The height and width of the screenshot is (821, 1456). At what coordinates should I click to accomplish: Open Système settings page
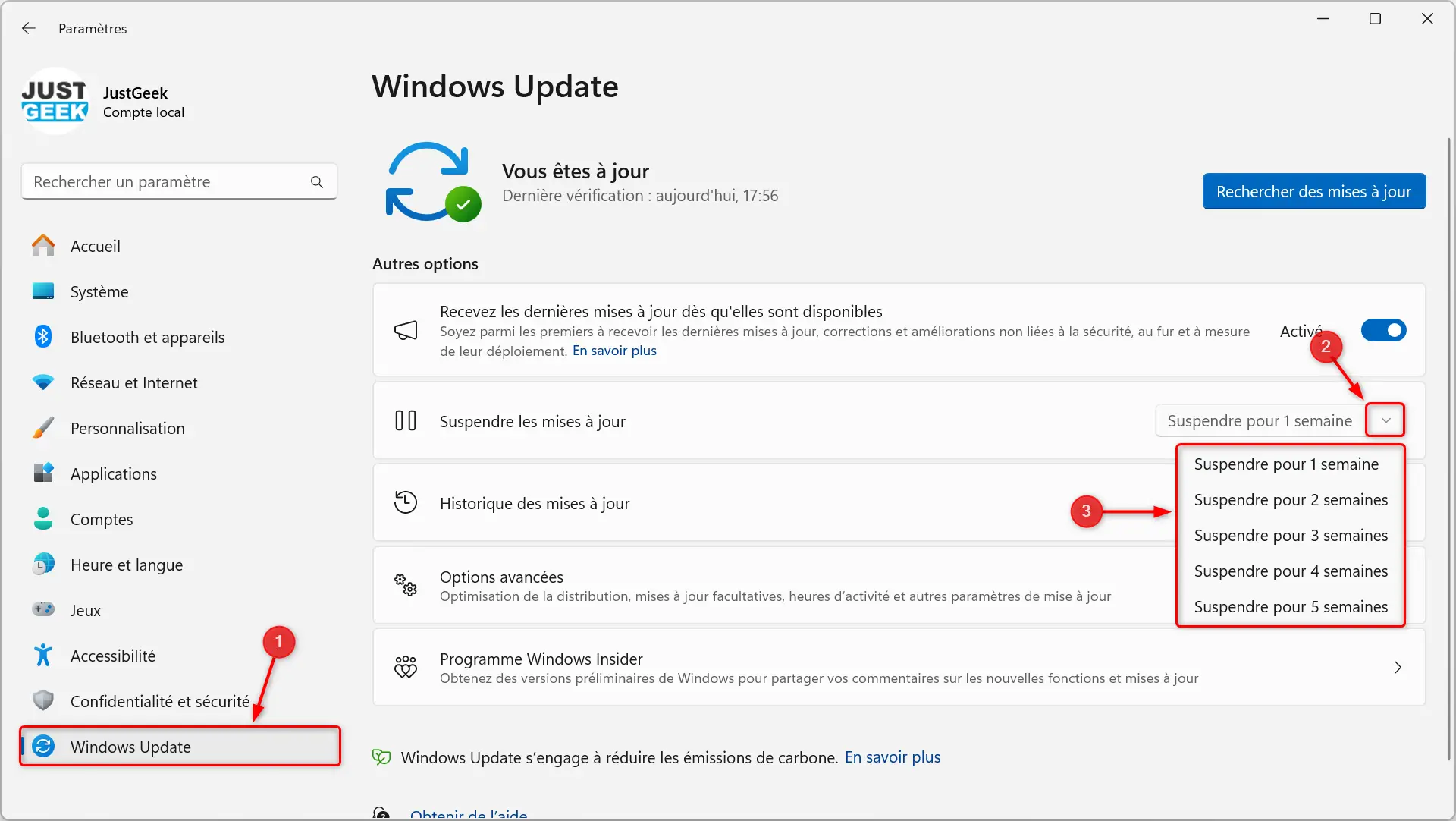point(179,291)
